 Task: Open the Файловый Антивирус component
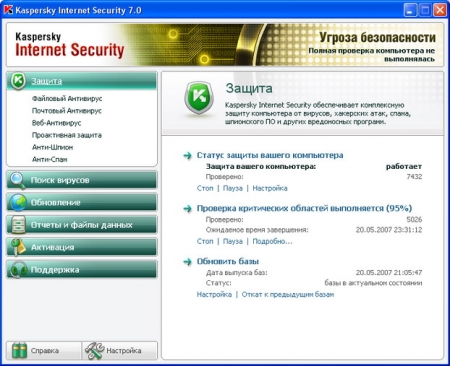tap(67, 99)
